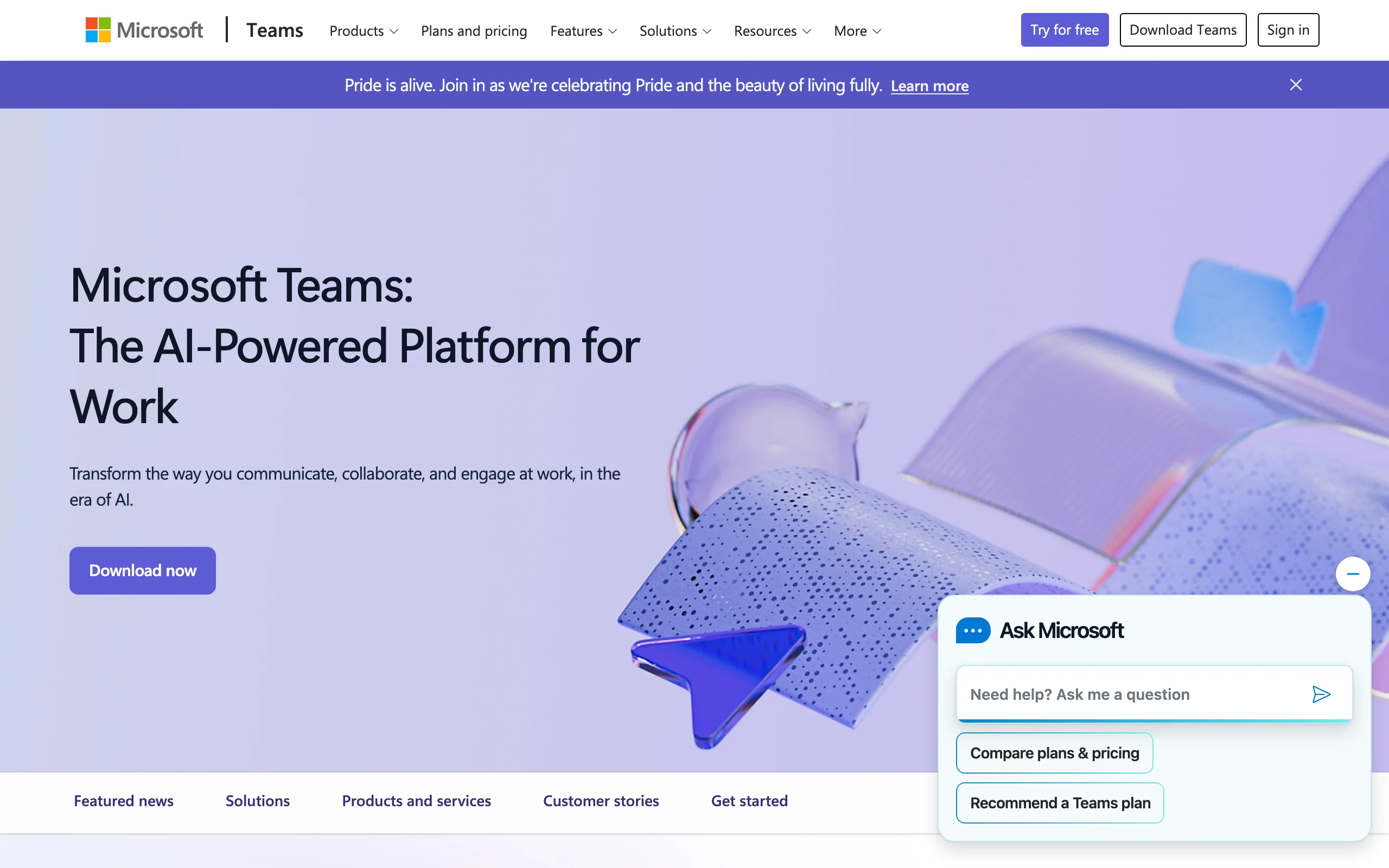The width and height of the screenshot is (1389, 868).
Task: Click the 'Pride is alive' banner text
Action: coord(613,85)
